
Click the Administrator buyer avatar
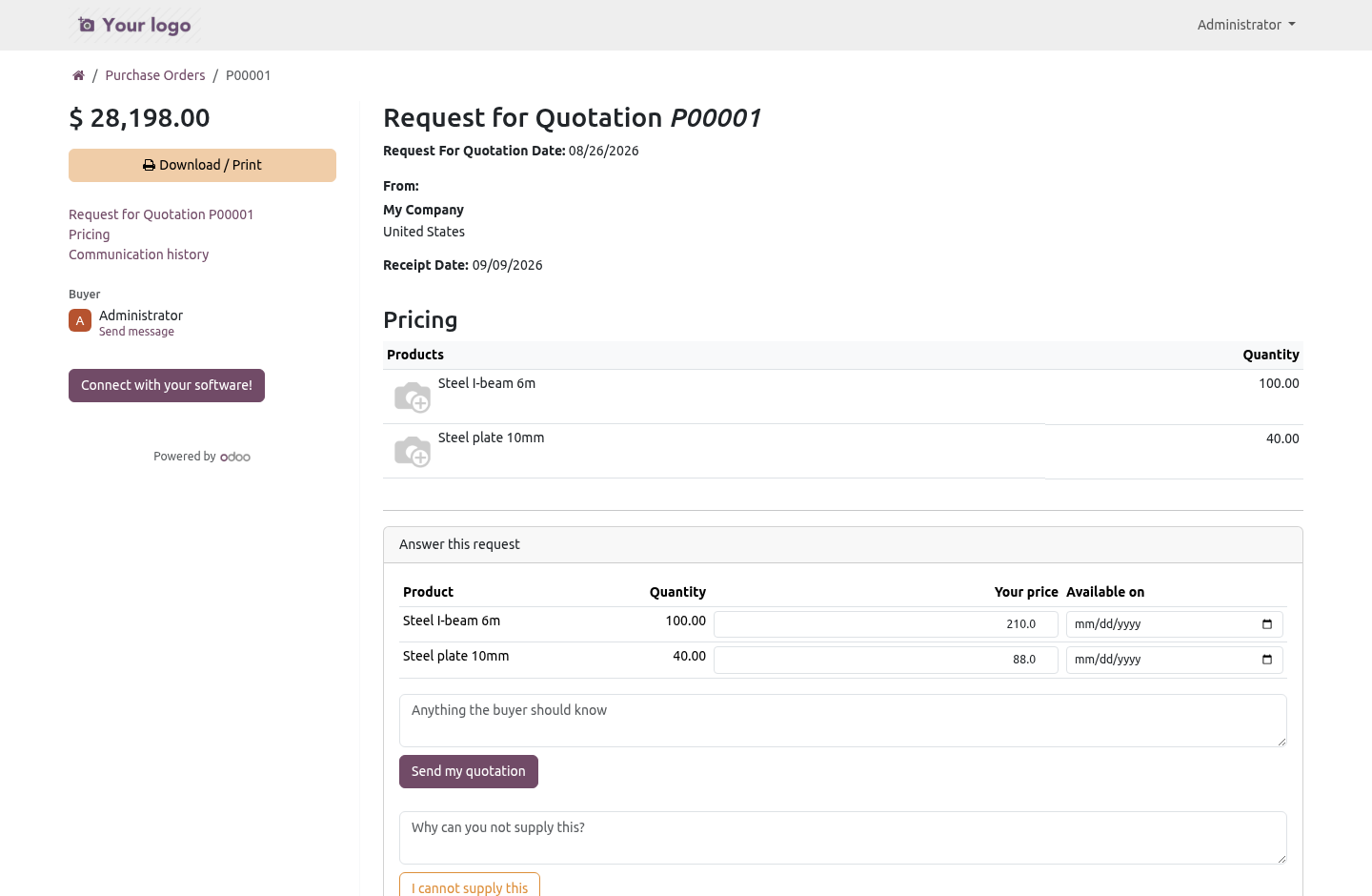(x=80, y=320)
